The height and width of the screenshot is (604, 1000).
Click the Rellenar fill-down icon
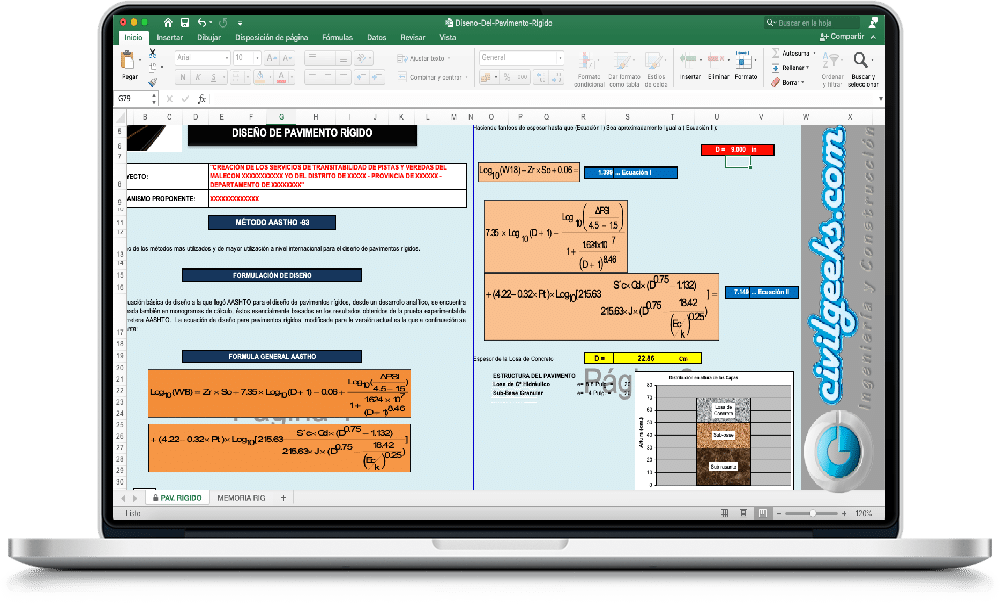pyautogui.click(x=776, y=68)
